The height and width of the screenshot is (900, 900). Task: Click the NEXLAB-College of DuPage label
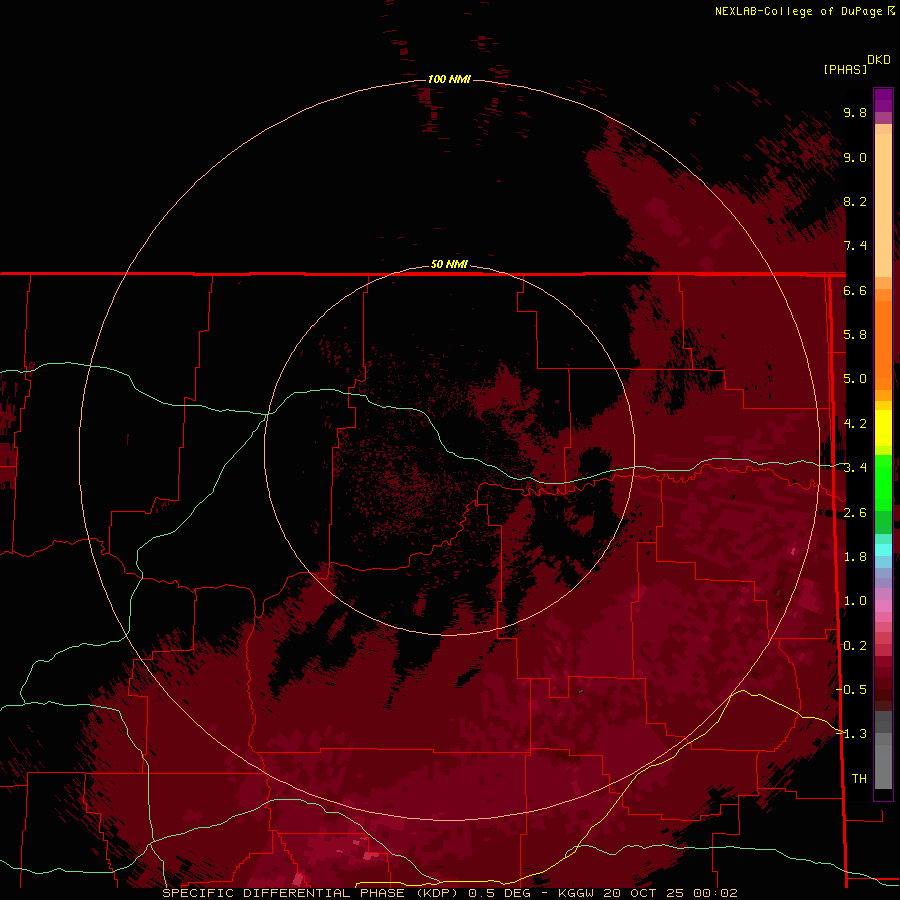(x=798, y=11)
